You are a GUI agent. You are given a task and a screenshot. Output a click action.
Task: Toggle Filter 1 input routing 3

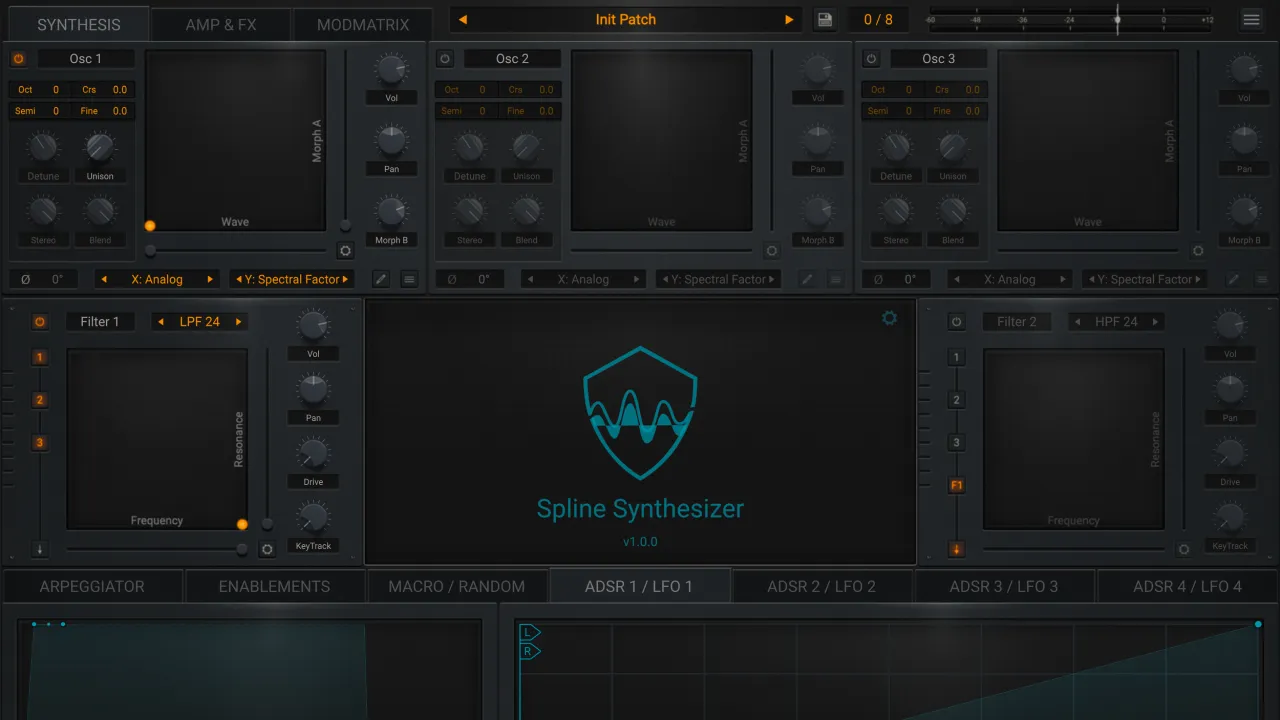coord(40,443)
